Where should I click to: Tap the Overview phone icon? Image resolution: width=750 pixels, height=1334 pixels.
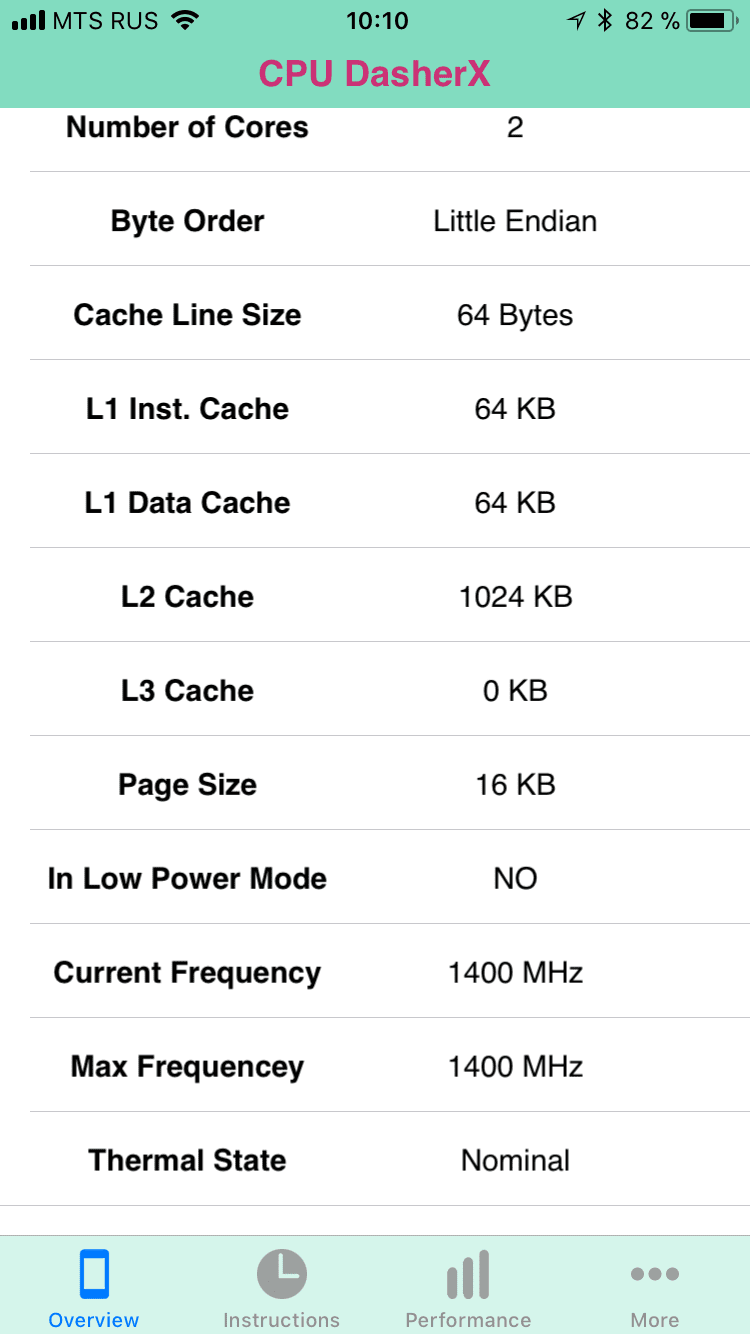(x=94, y=1274)
